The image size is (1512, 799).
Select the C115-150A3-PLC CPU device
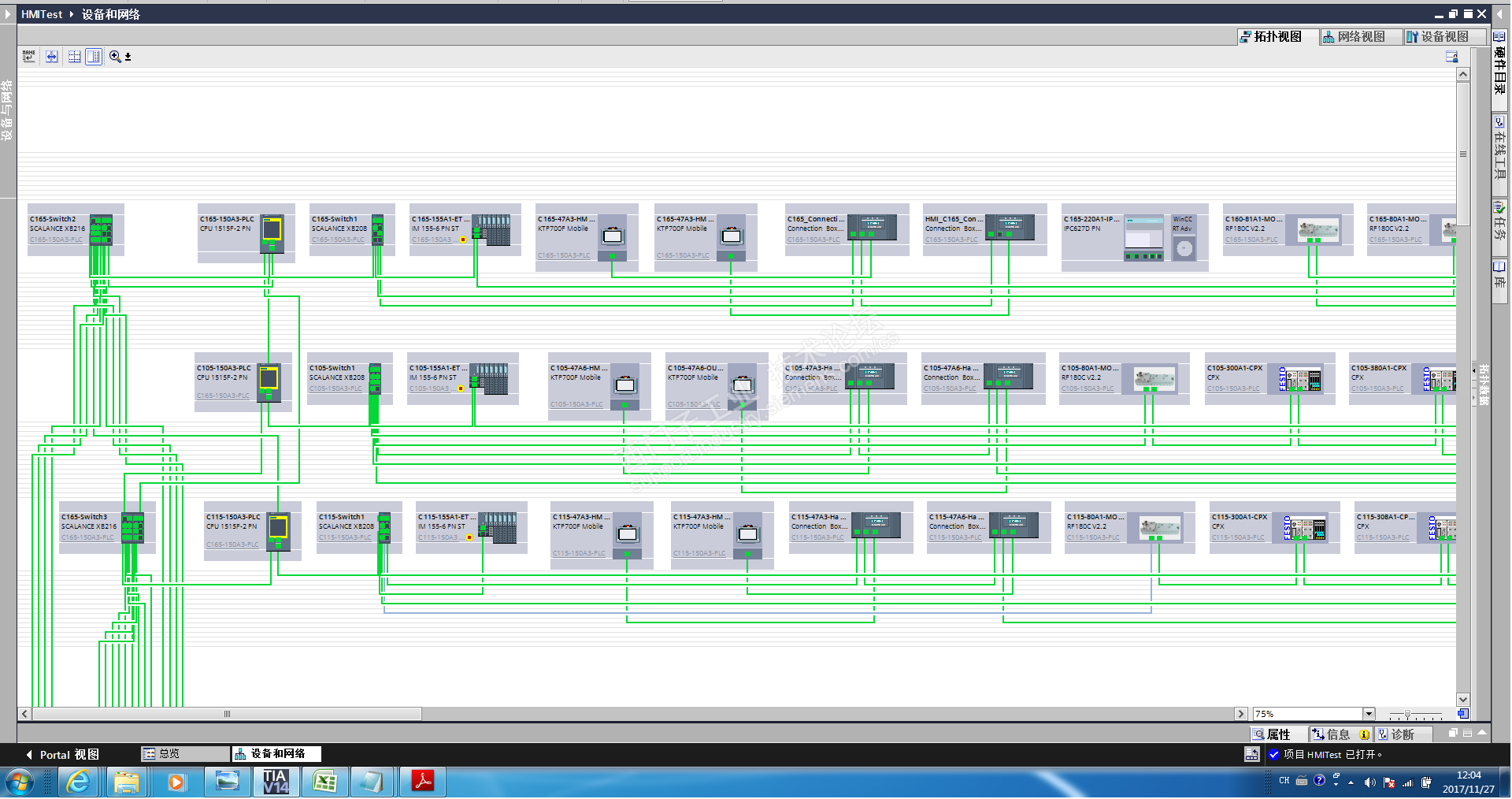pyautogui.click(x=253, y=531)
